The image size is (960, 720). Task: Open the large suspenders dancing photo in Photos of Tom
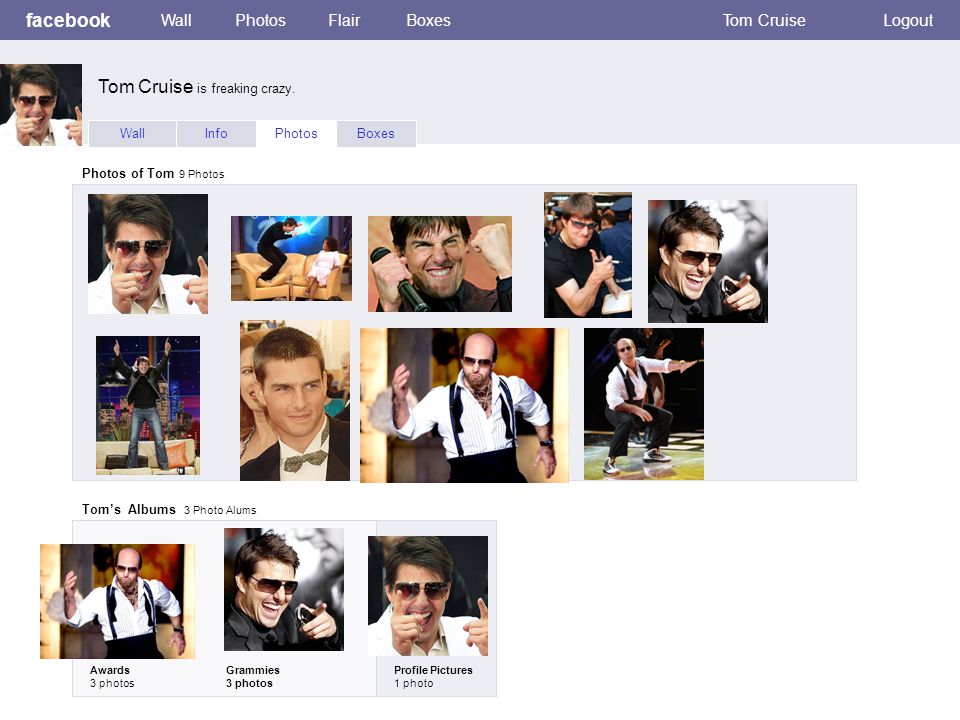pyautogui.click(x=464, y=405)
